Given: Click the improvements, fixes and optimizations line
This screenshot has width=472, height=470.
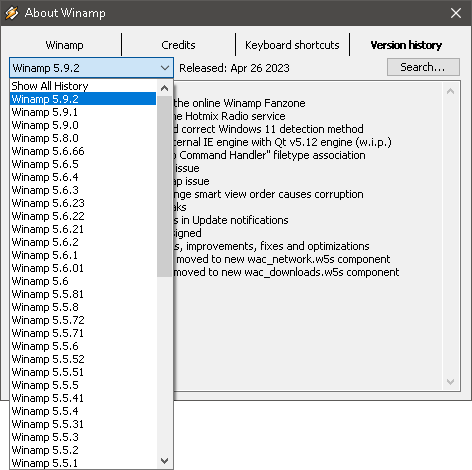Looking at the screenshot, I should click(272, 246).
